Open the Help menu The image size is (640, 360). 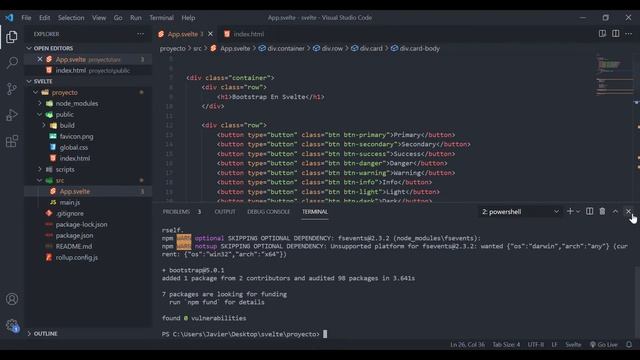[x=188, y=18]
